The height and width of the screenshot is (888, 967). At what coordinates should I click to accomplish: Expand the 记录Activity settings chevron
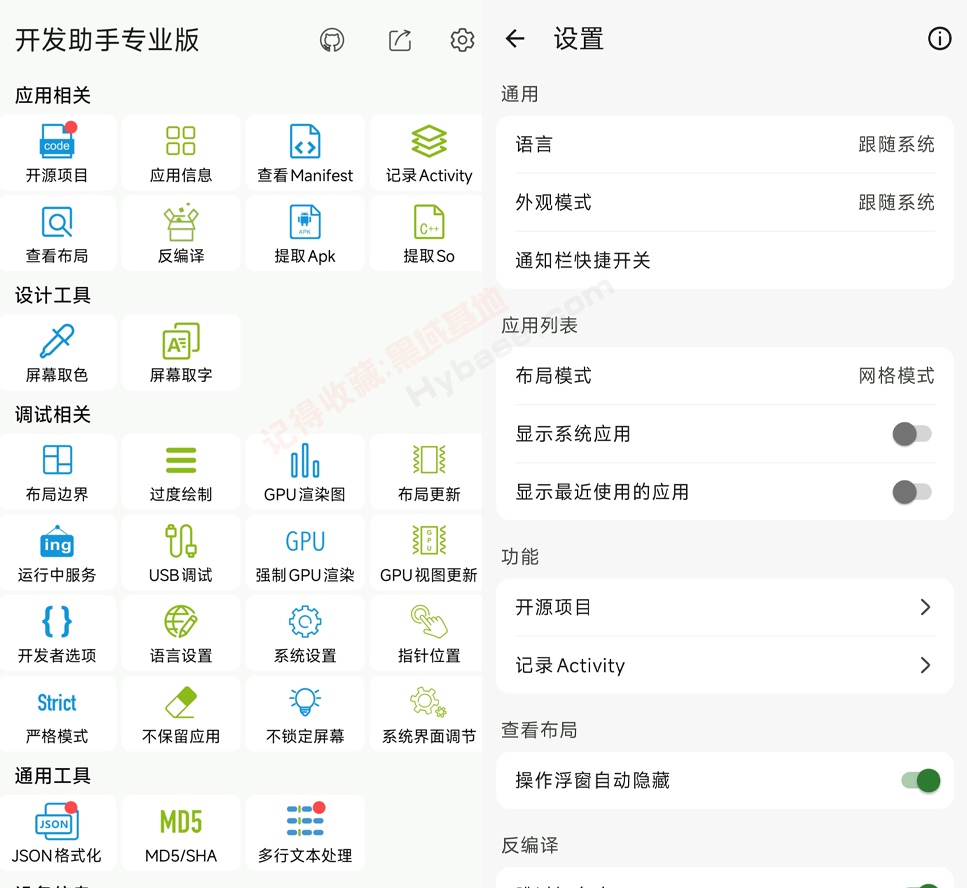pyautogui.click(x=925, y=665)
